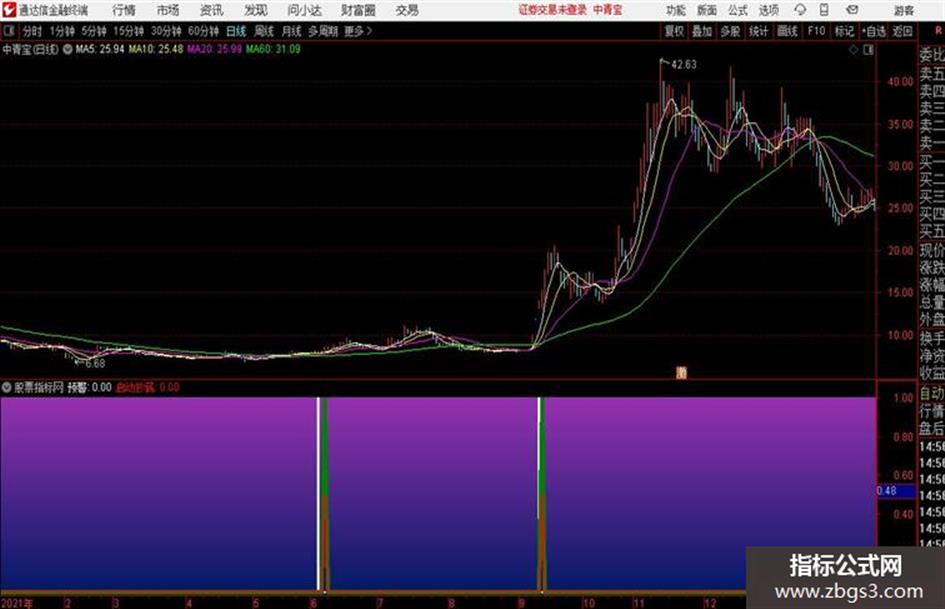Open the 行情 menu

(124, 10)
